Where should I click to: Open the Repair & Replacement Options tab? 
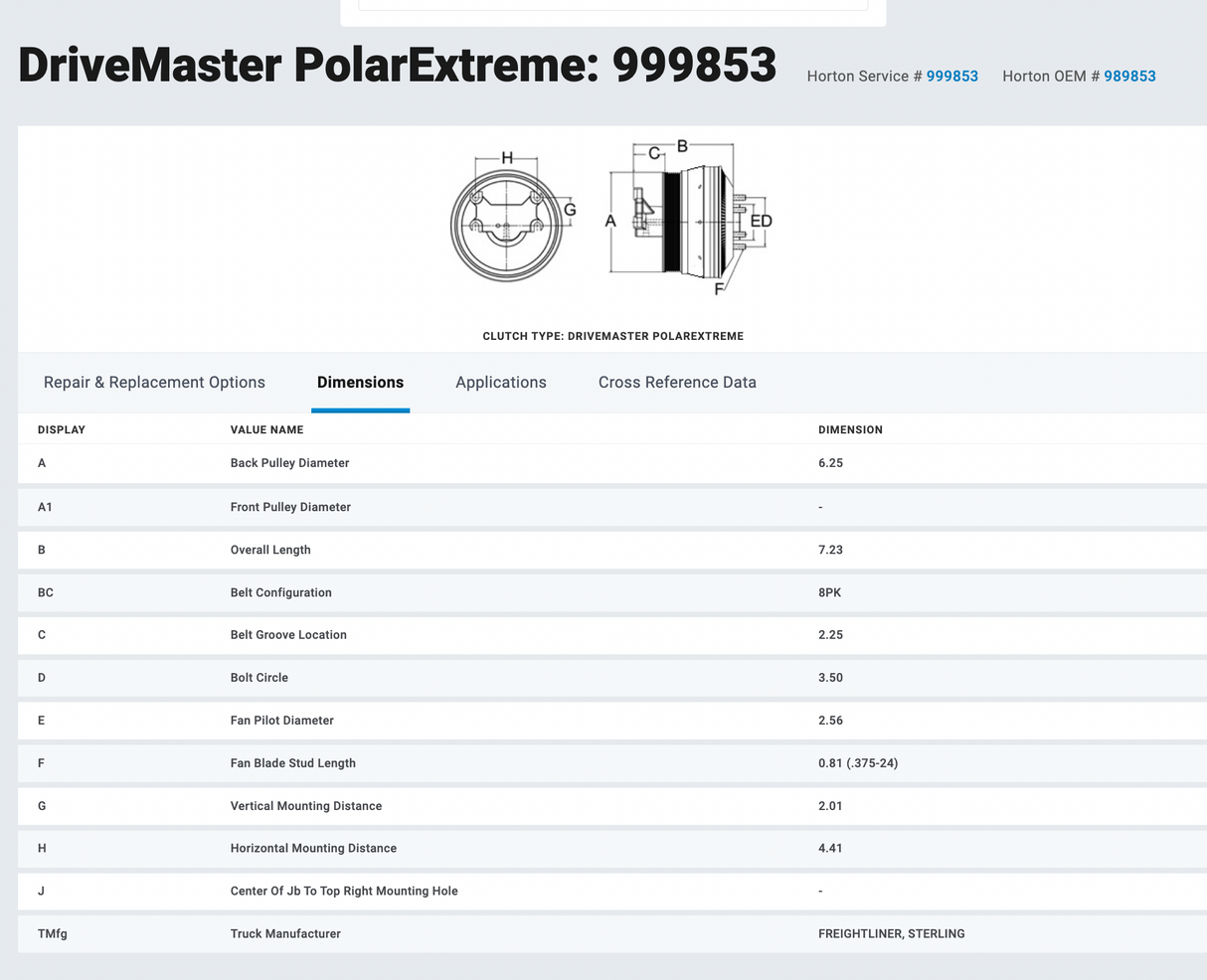pos(154,383)
